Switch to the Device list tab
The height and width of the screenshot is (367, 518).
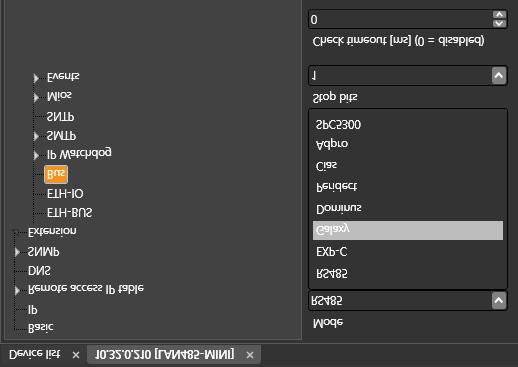coord(34,355)
